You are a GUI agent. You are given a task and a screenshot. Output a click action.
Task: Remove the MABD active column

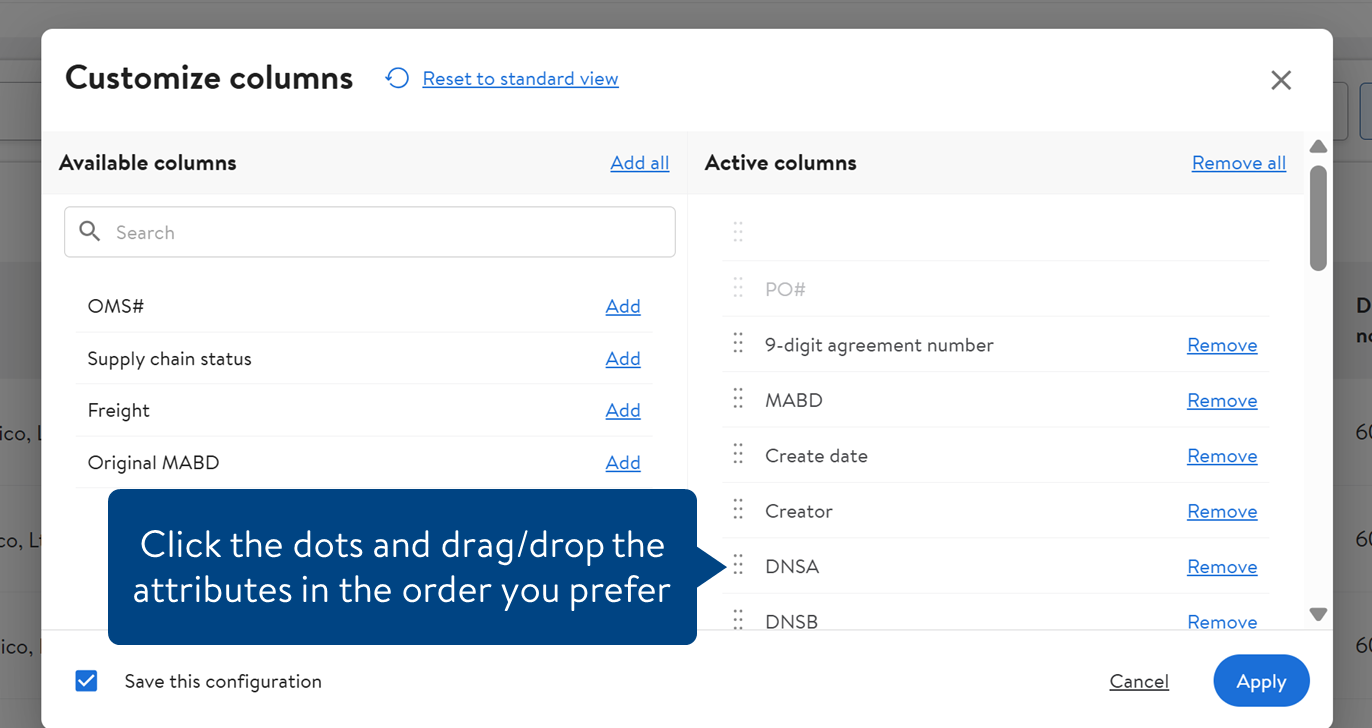pos(1222,400)
